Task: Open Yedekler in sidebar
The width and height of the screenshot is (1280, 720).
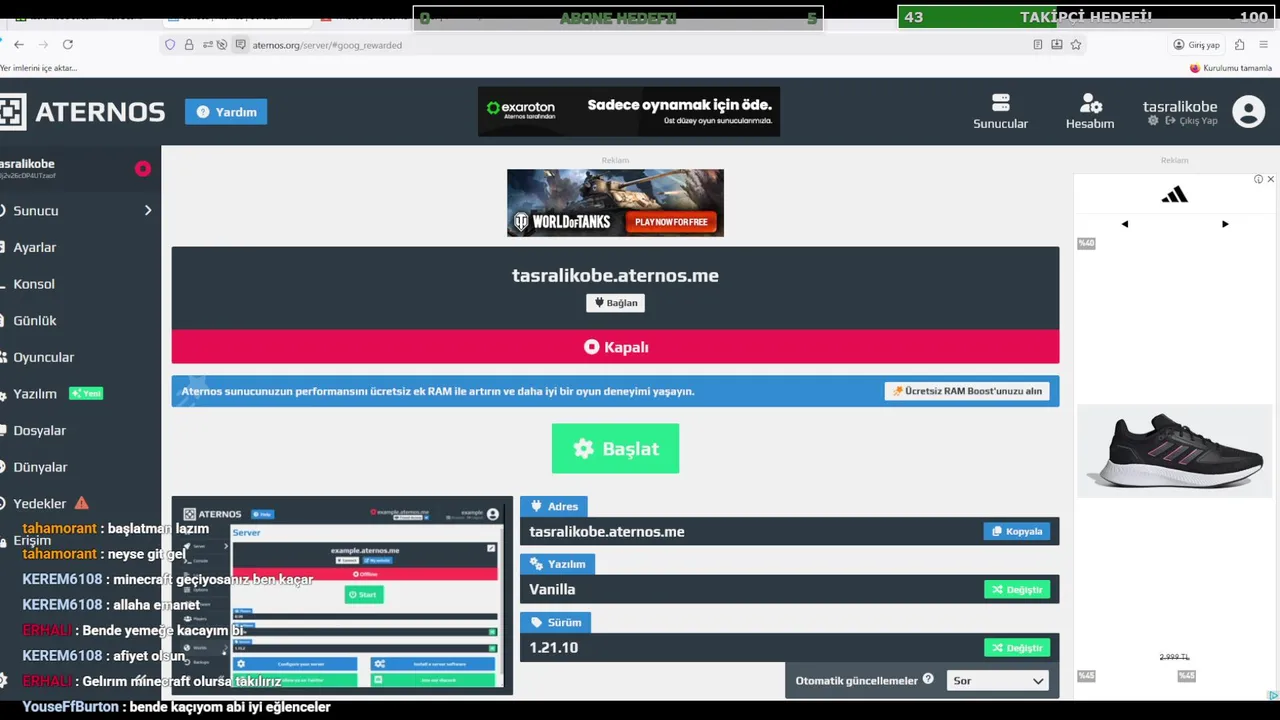Action: tap(40, 504)
